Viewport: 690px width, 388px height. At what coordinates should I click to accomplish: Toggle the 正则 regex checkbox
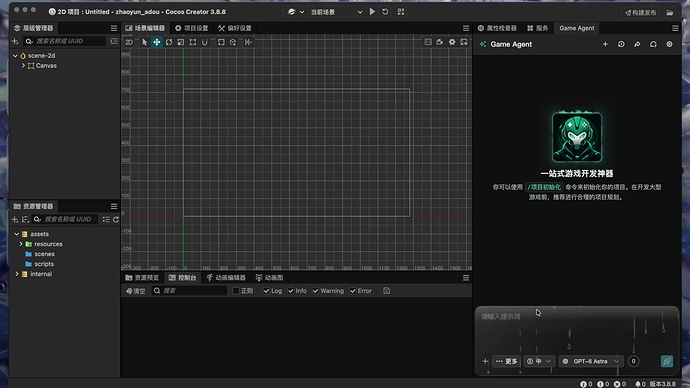point(236,291)
